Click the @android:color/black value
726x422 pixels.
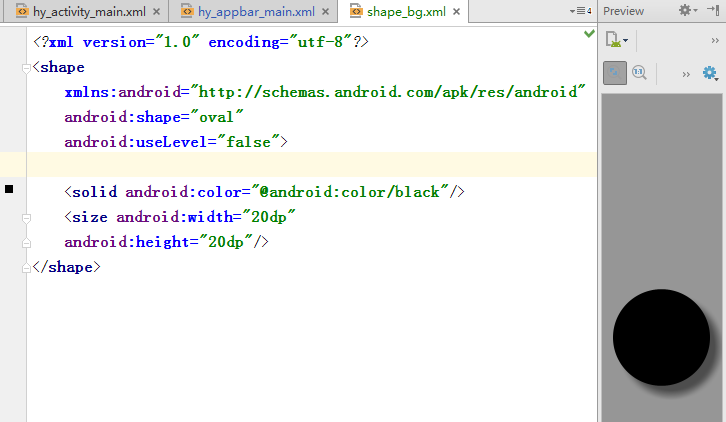click(x=350, y=192)
